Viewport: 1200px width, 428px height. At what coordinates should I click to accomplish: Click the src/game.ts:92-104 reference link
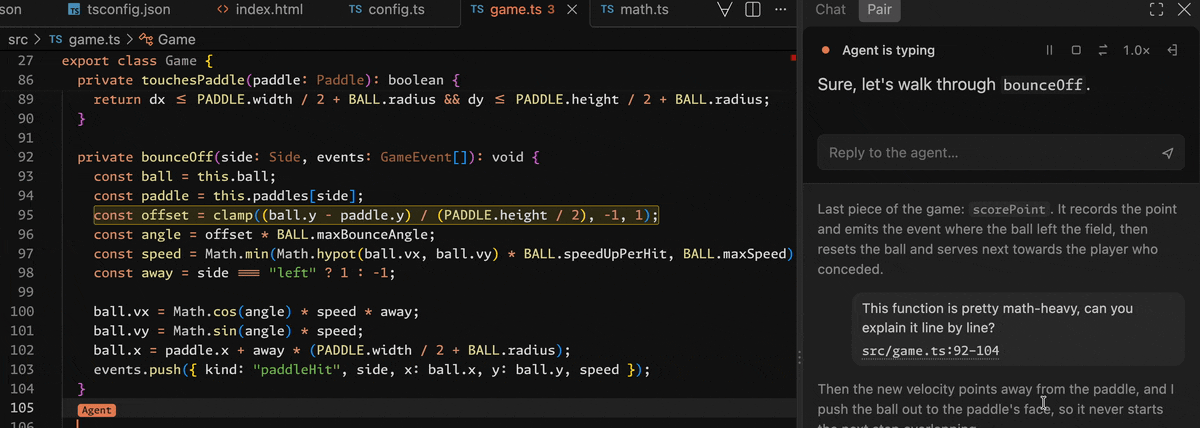point(930,351)
